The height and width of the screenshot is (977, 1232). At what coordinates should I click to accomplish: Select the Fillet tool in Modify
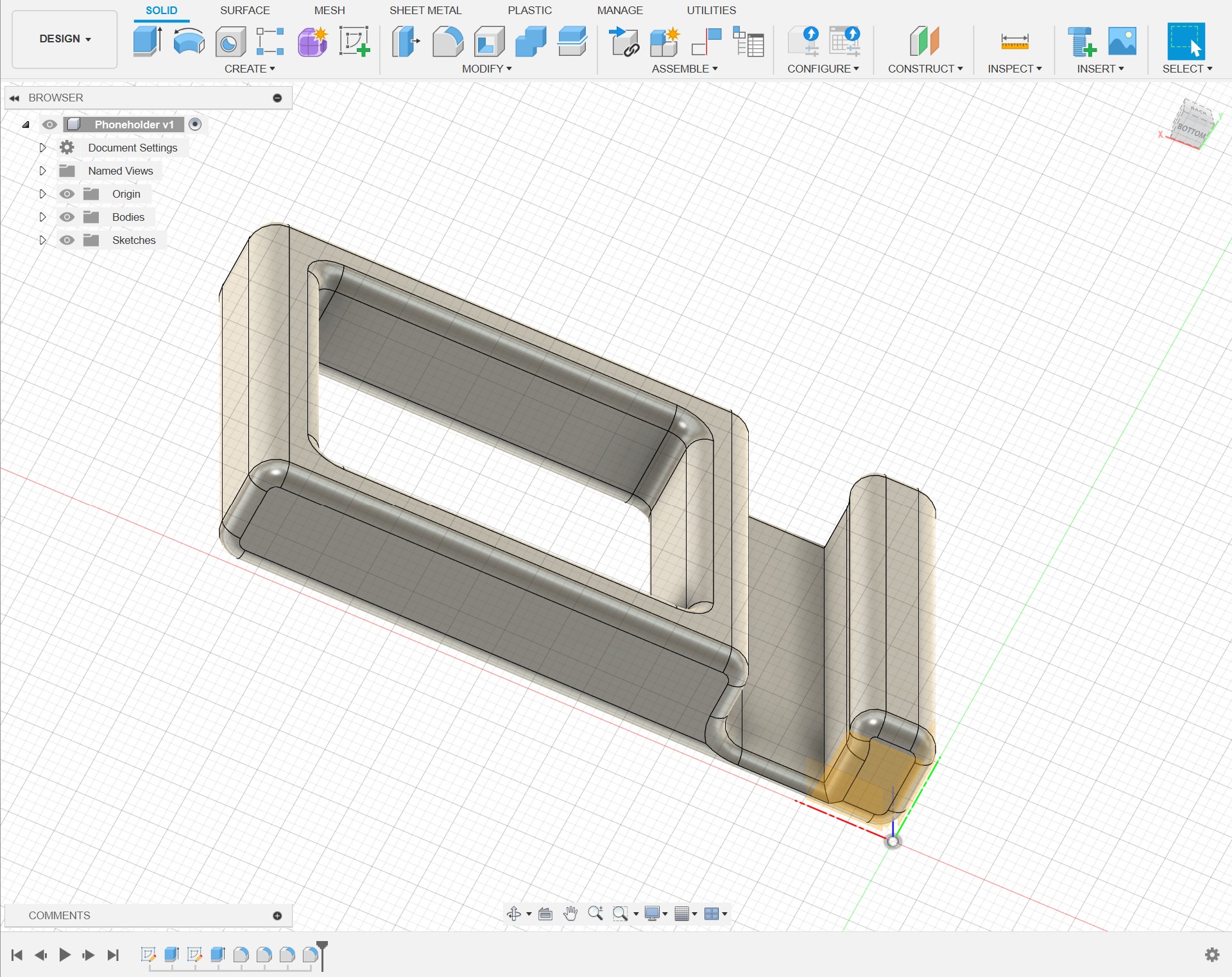(447, 41)
